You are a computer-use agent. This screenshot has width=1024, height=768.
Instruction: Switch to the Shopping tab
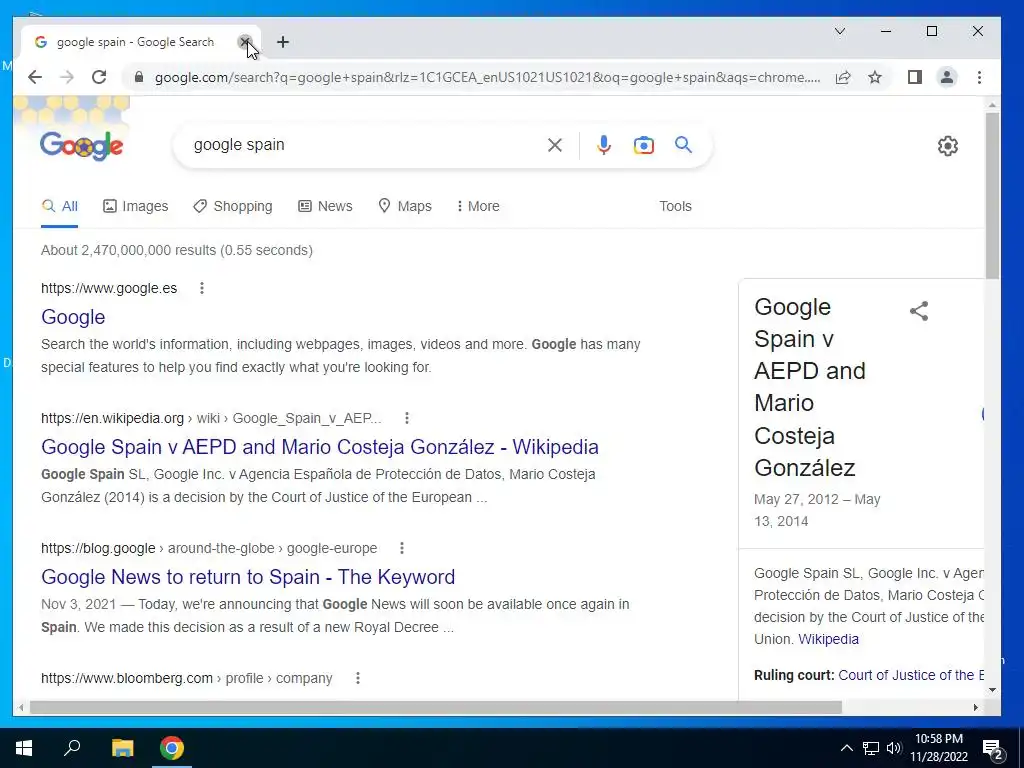(x=233, y=206)
